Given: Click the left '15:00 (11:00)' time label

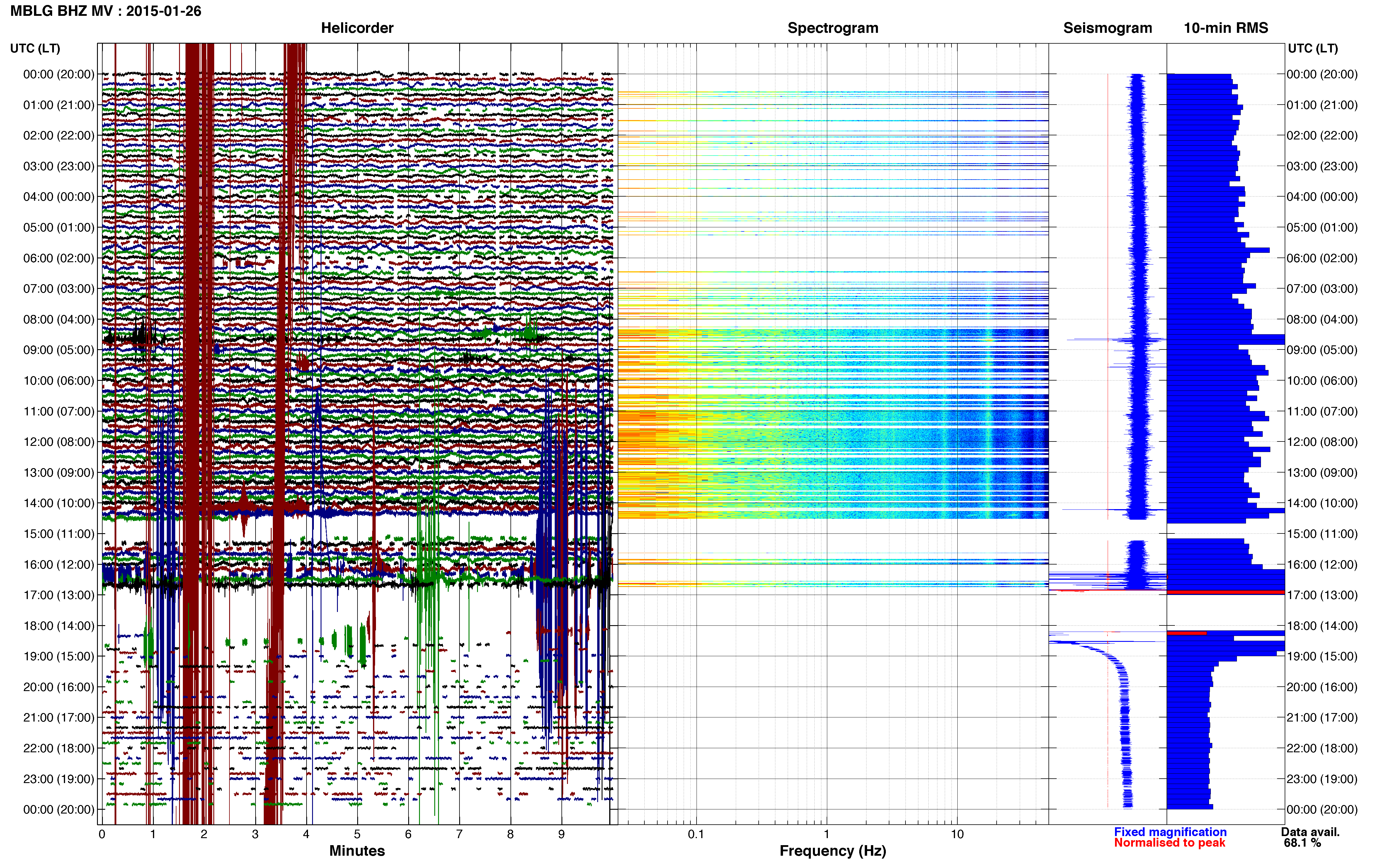Looking at the screenshot, I should click(59, 534).
